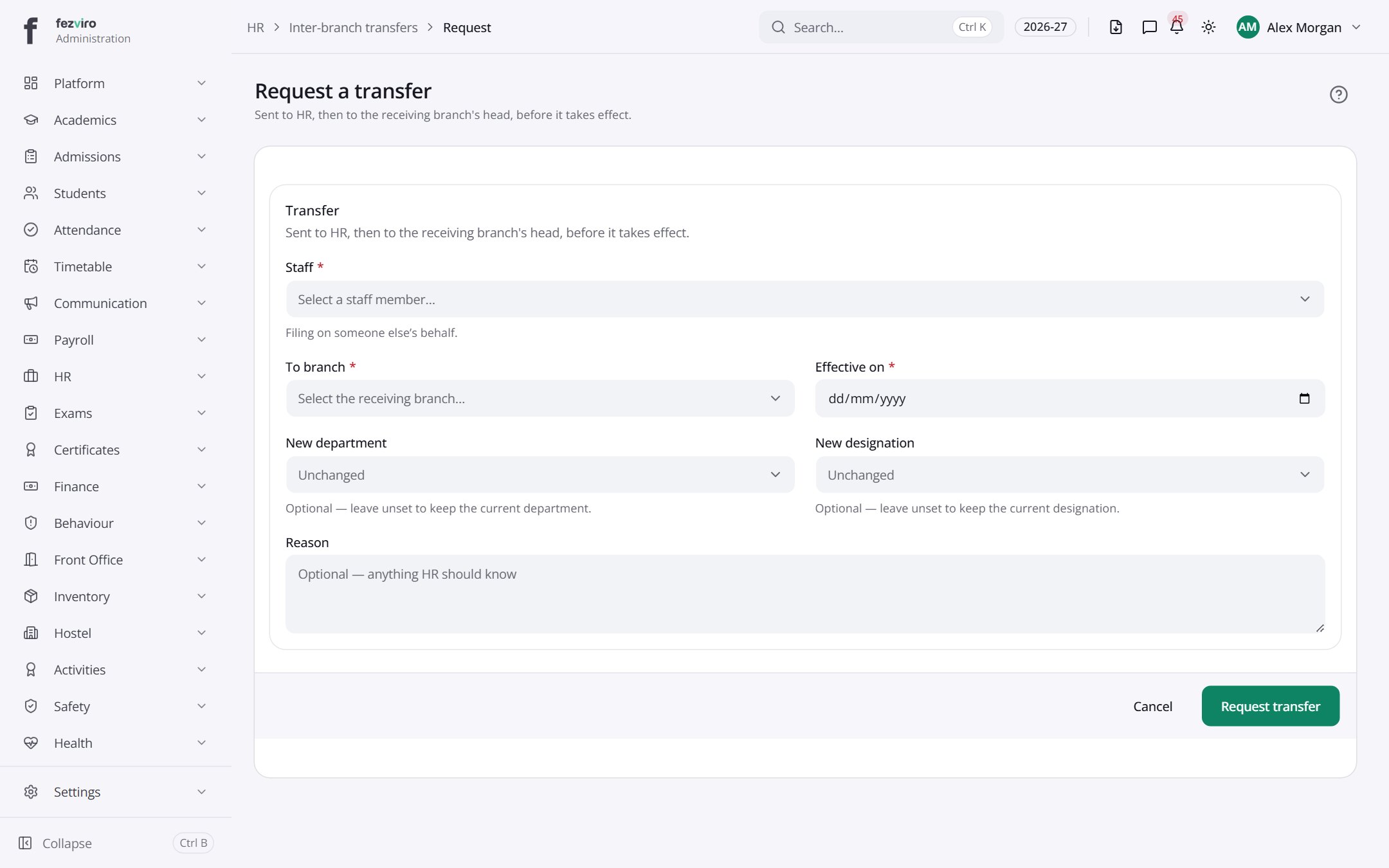Click the Request transfer button

tap(1270, 706)
